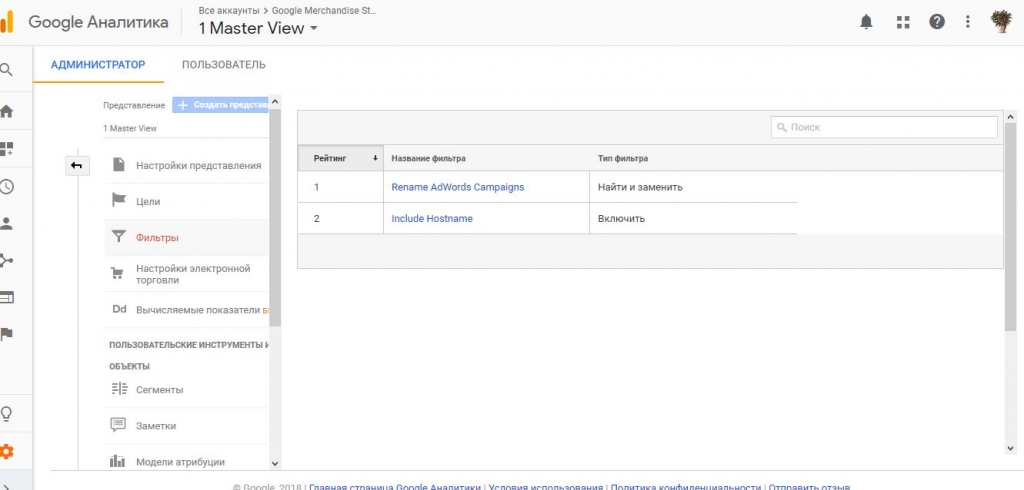Open Conversions flag icon in sidebar
1024x490 pixels.
[6, 334]
